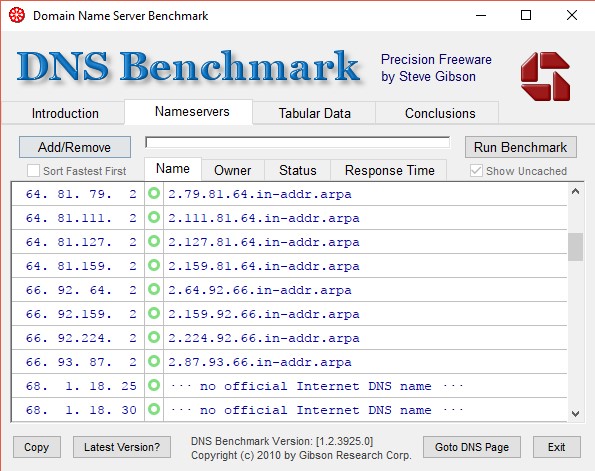Click name 2.159.81.64.in-addr.arpa
Viewport: 595px width, 471px height.
coord(264,266)
